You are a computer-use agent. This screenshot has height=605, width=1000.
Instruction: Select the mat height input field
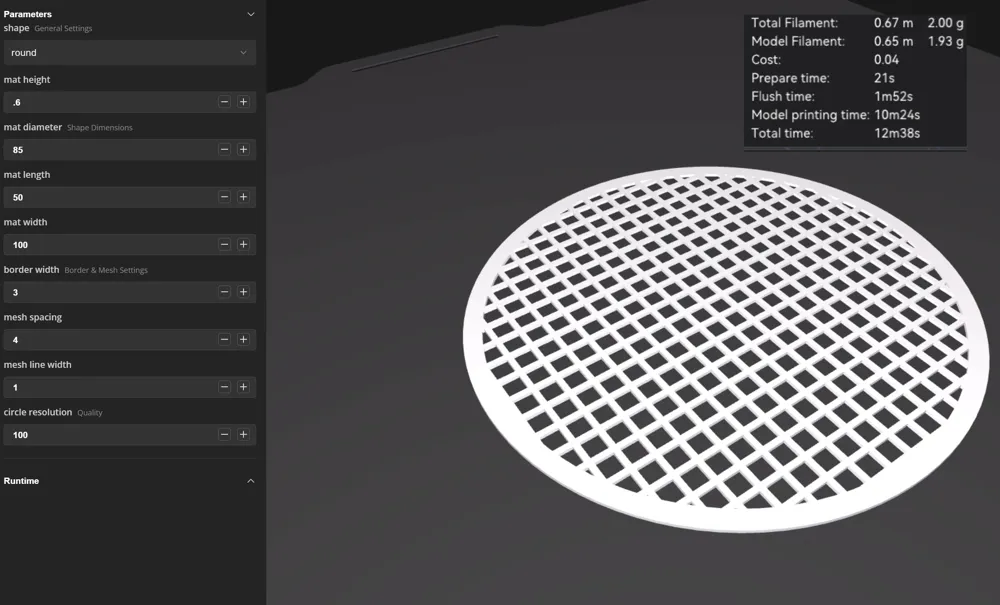pyautogui.click(x=110, y=101)
